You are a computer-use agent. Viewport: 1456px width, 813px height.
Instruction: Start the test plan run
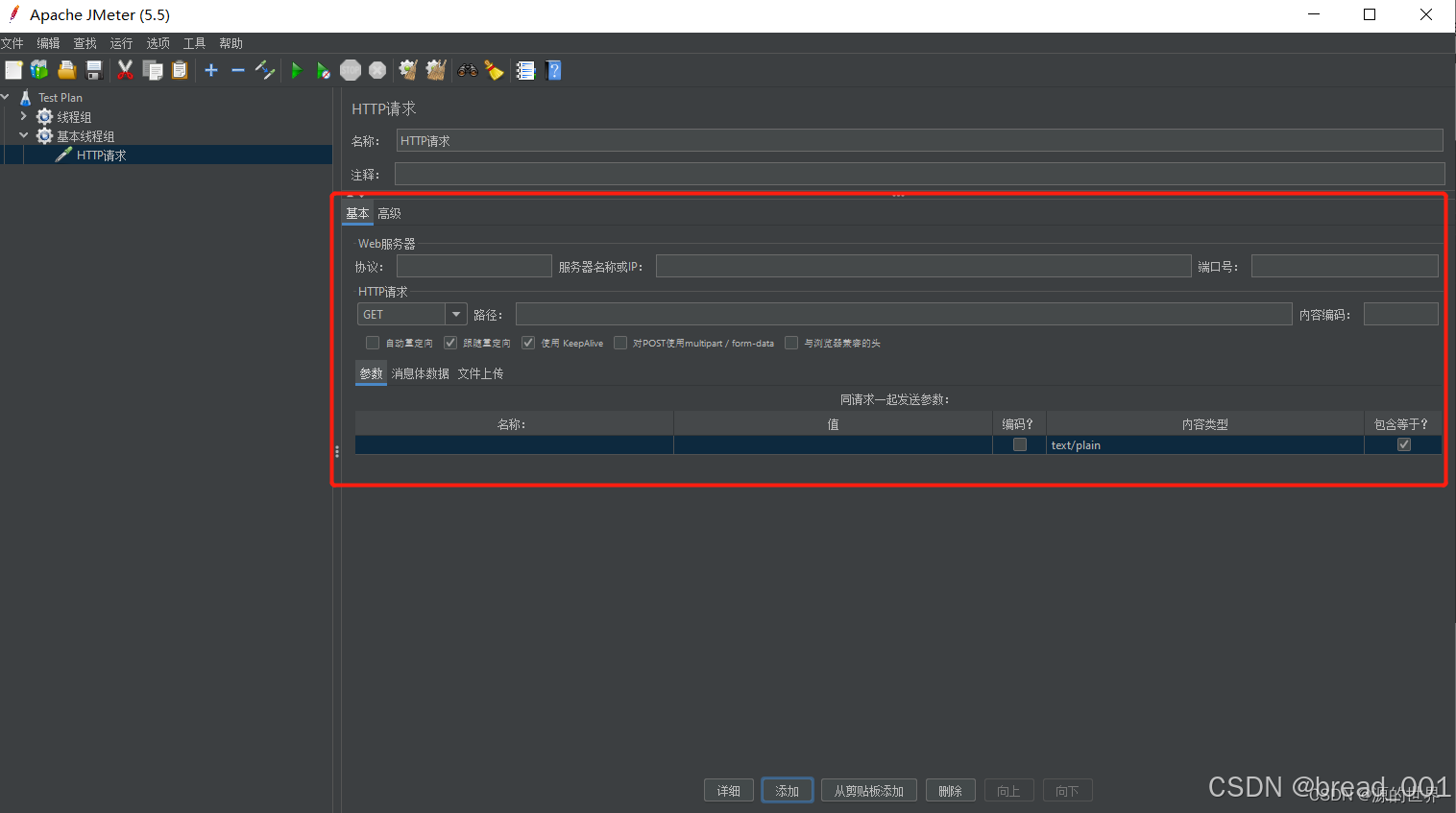297,69
